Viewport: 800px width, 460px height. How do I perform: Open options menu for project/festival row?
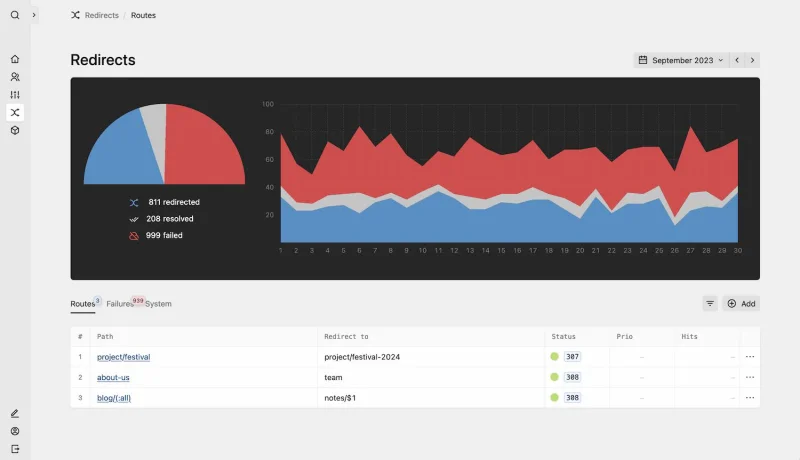coord(749,356)
